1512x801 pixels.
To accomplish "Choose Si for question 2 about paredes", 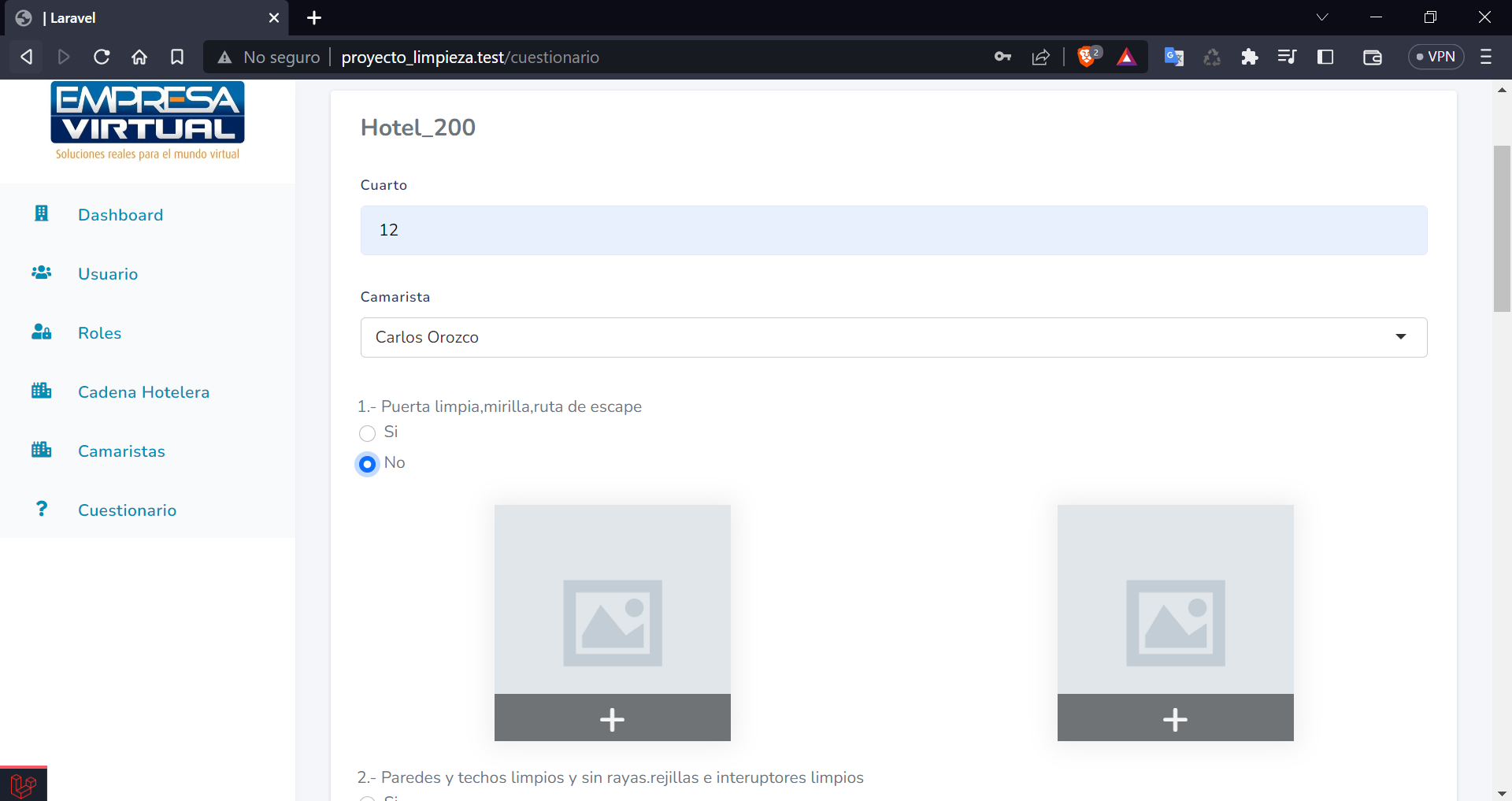I will tap(367, 798).
